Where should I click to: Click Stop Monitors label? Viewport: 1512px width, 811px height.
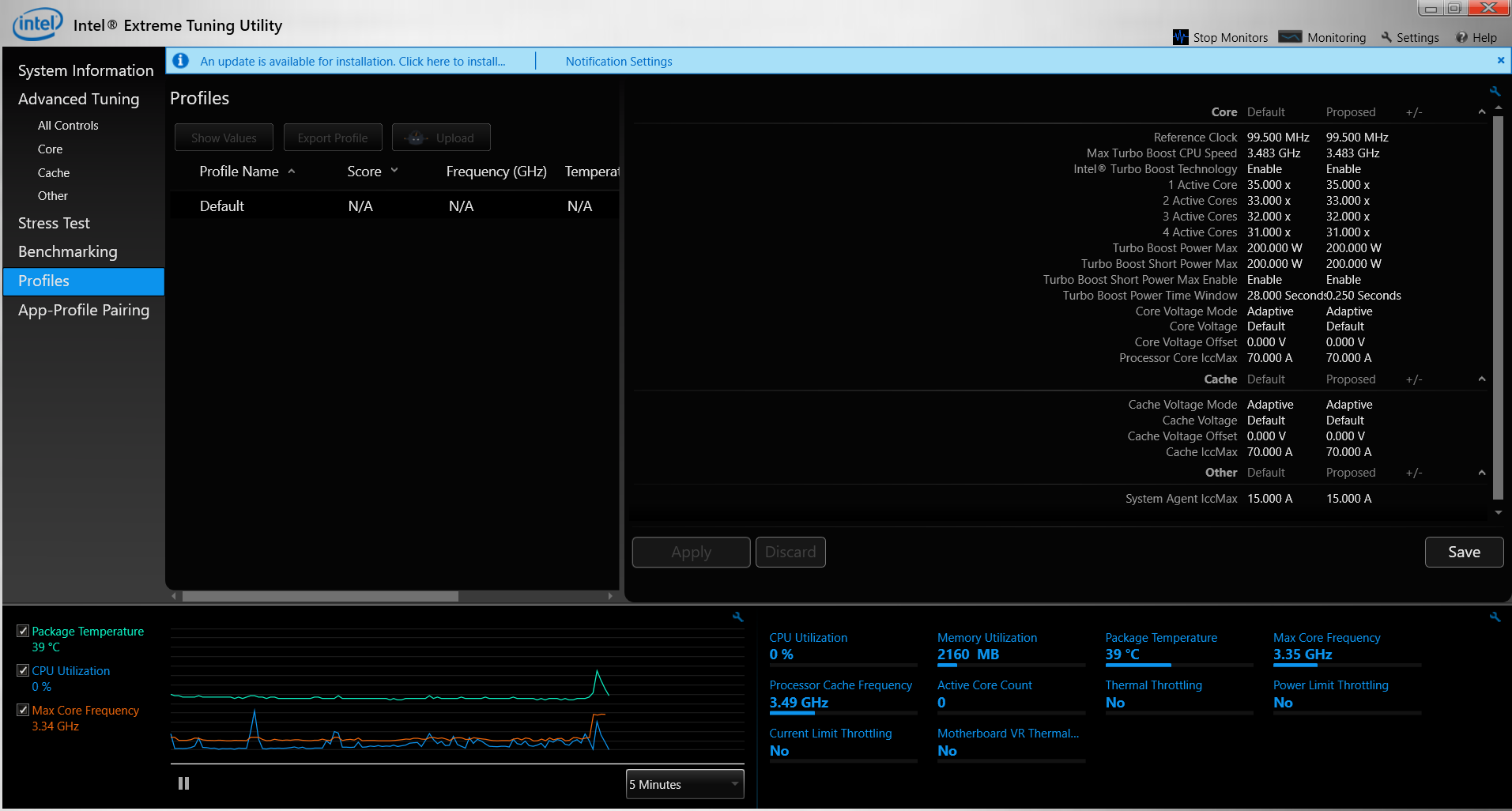coord(1230,38)
